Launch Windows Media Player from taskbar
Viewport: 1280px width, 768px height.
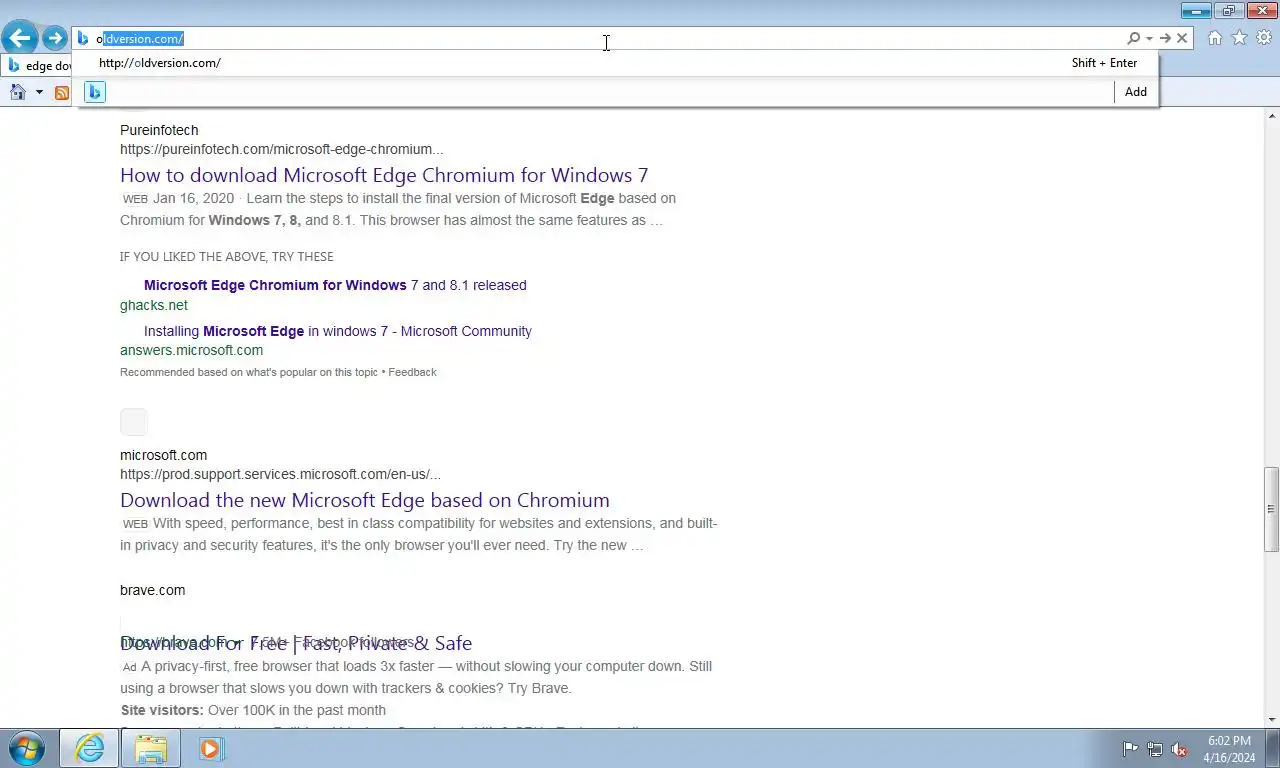[x=211, y=748]
